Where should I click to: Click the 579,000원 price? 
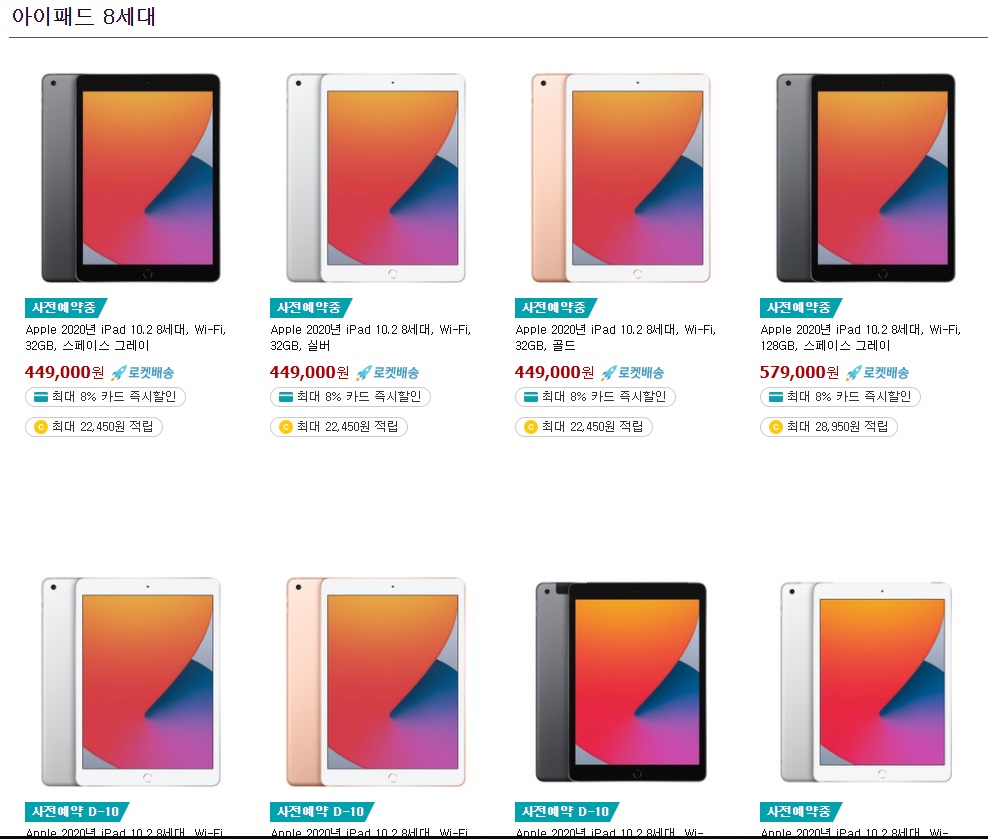pos(799,372)
